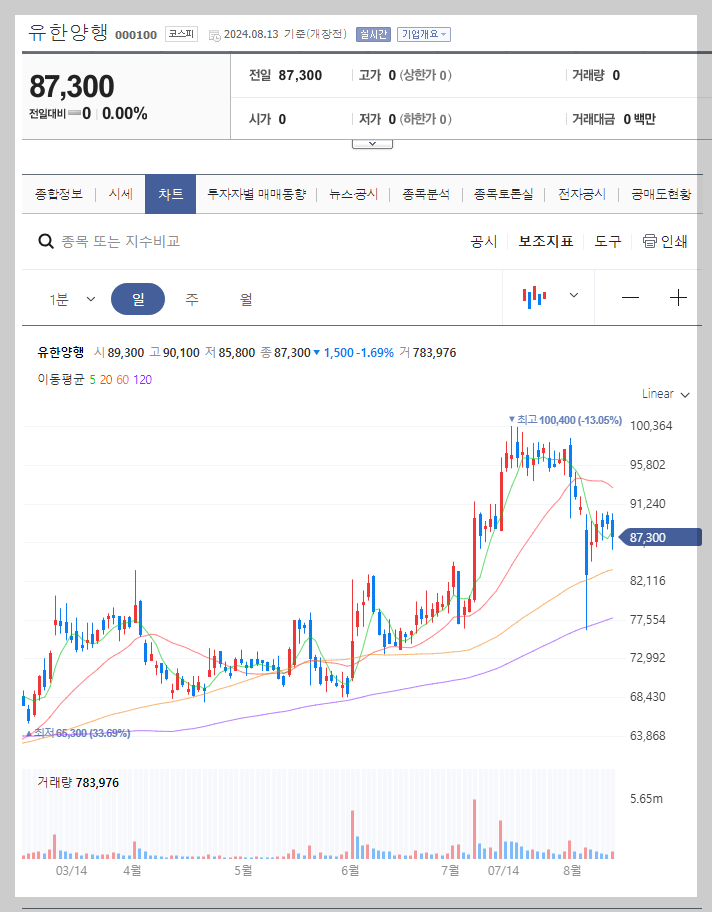712x912 pixels.
Task: Select the candlestick chart style icon
Action: [535, 297]
